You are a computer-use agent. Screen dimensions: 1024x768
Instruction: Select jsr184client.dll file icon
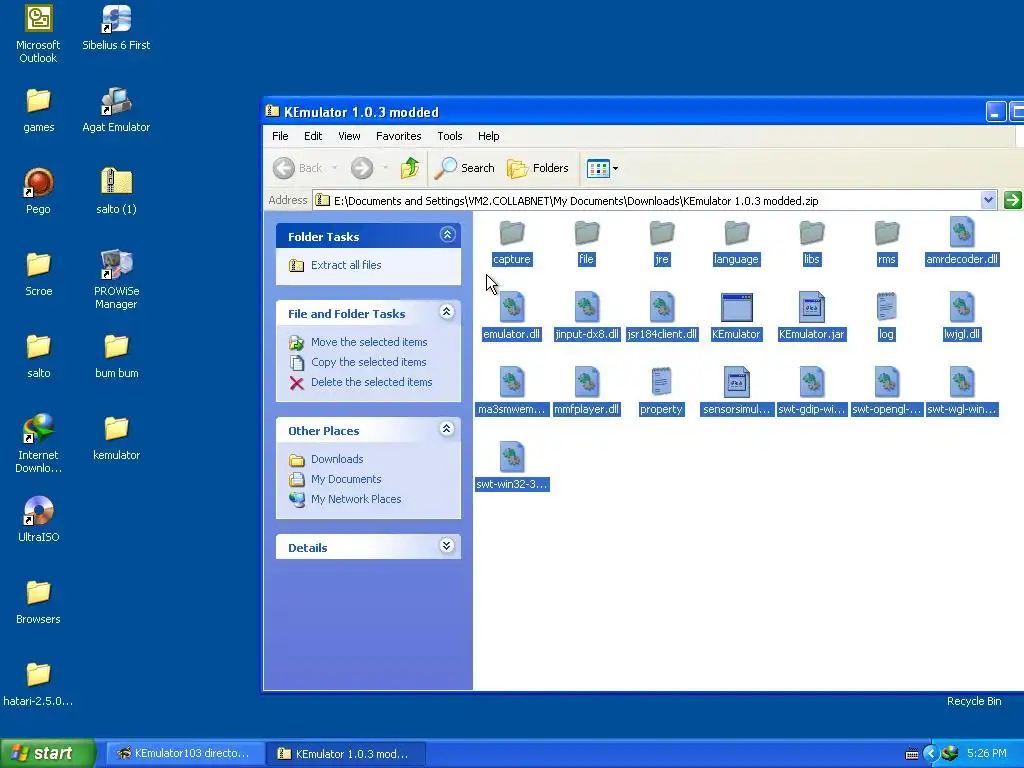pos(662,307)
